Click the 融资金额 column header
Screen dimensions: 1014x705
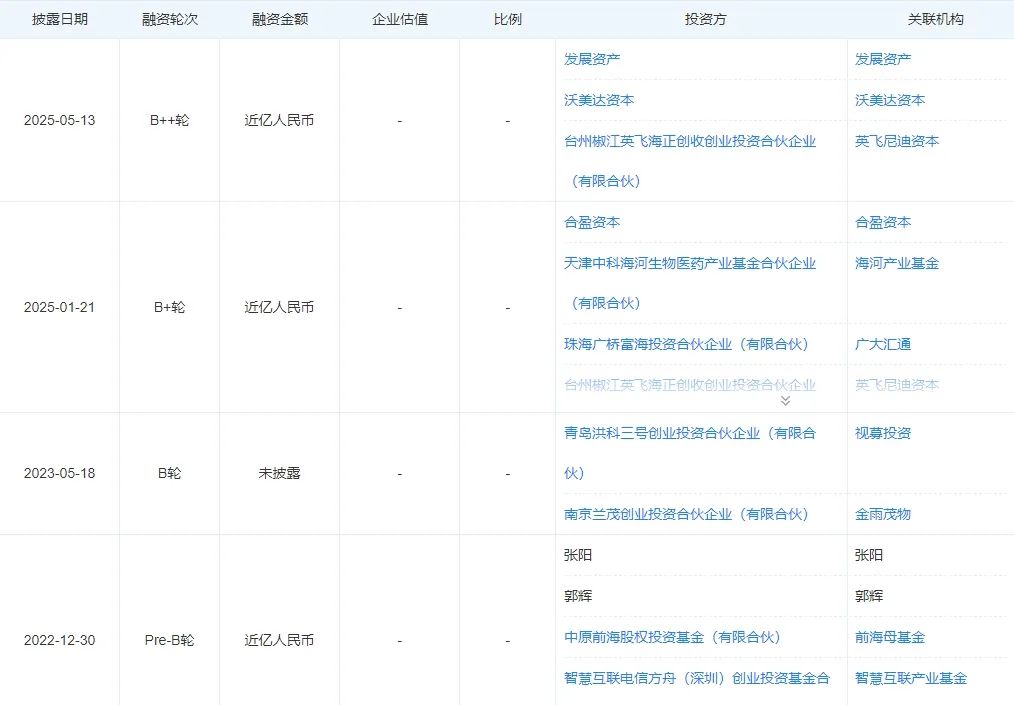pyautogui.click(x=279, y=19)
